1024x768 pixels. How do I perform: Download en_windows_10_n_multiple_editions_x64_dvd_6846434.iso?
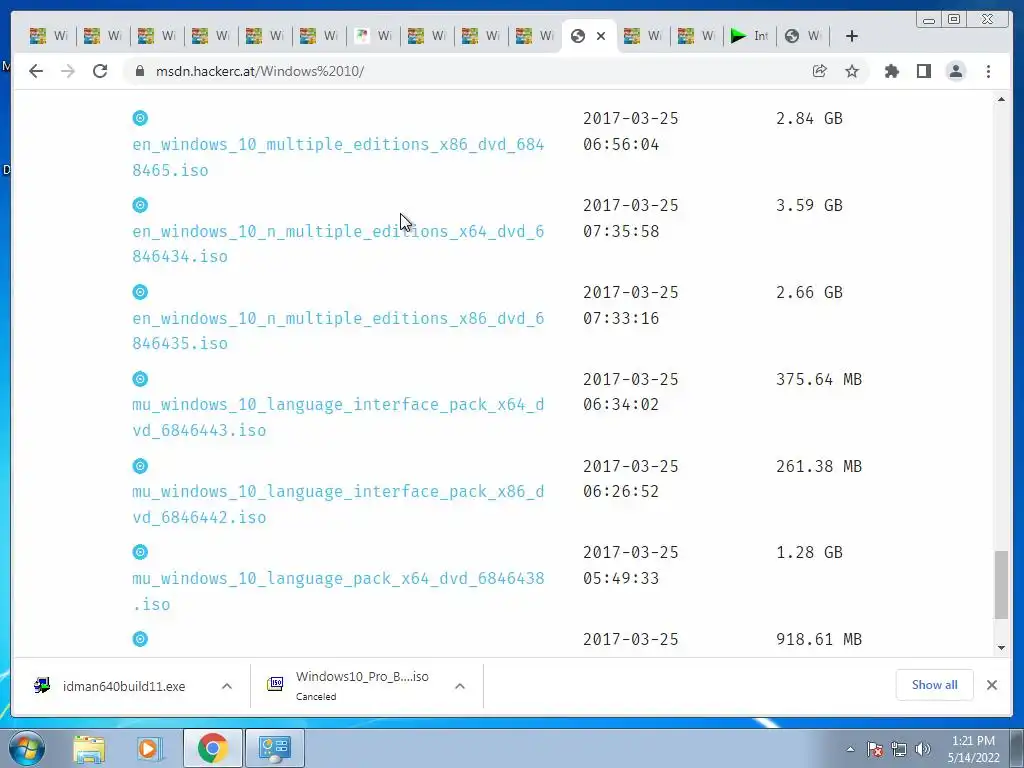point(338,244)
